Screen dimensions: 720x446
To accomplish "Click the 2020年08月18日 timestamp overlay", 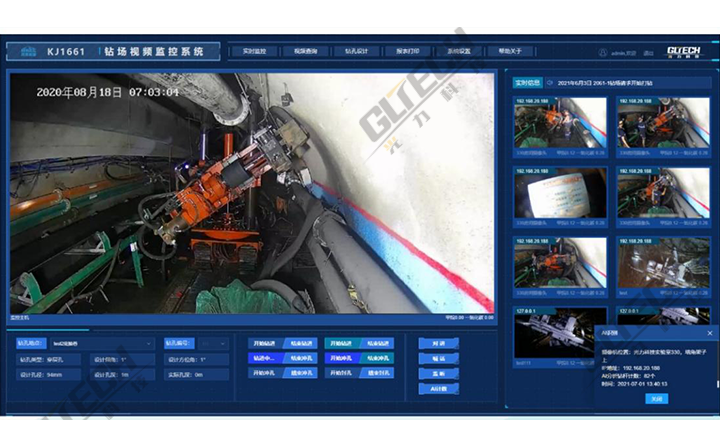I will coord(107,92).
